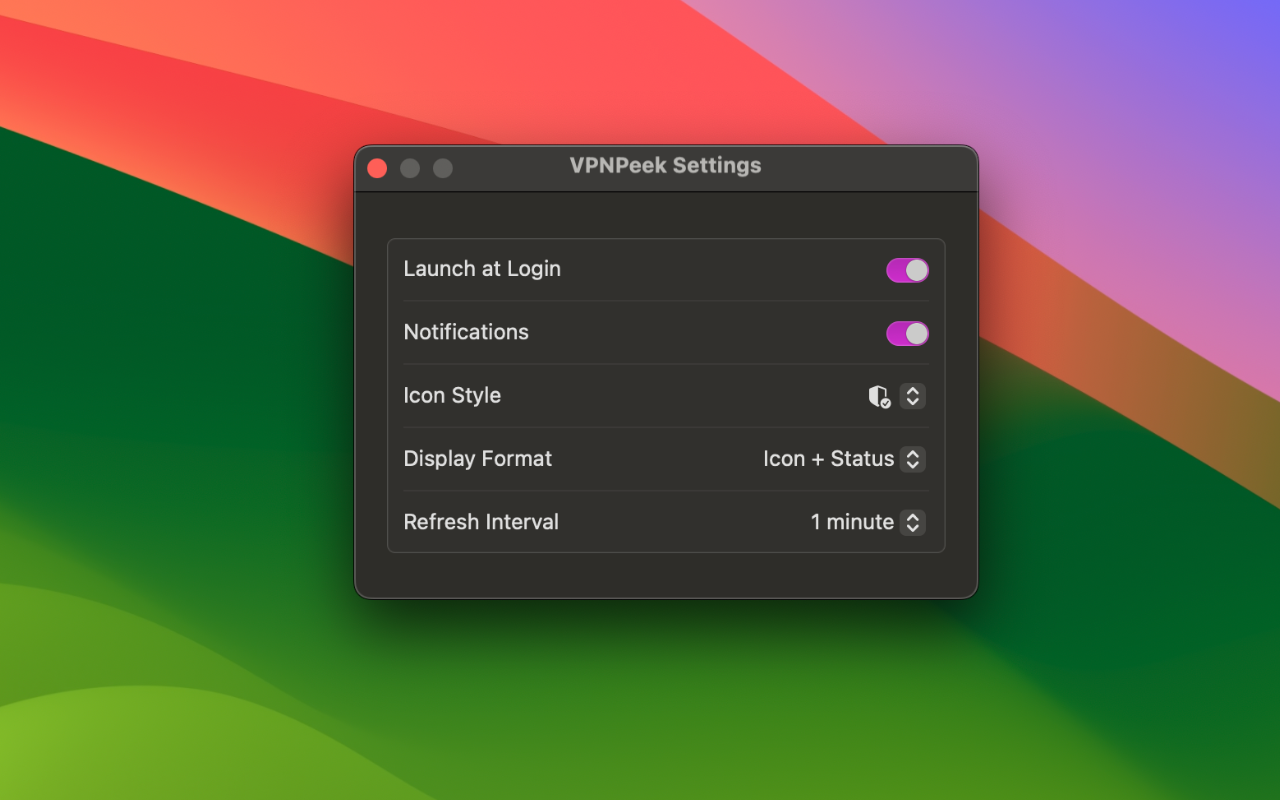Click the Launch at Login label

click(x=482, y=268)
